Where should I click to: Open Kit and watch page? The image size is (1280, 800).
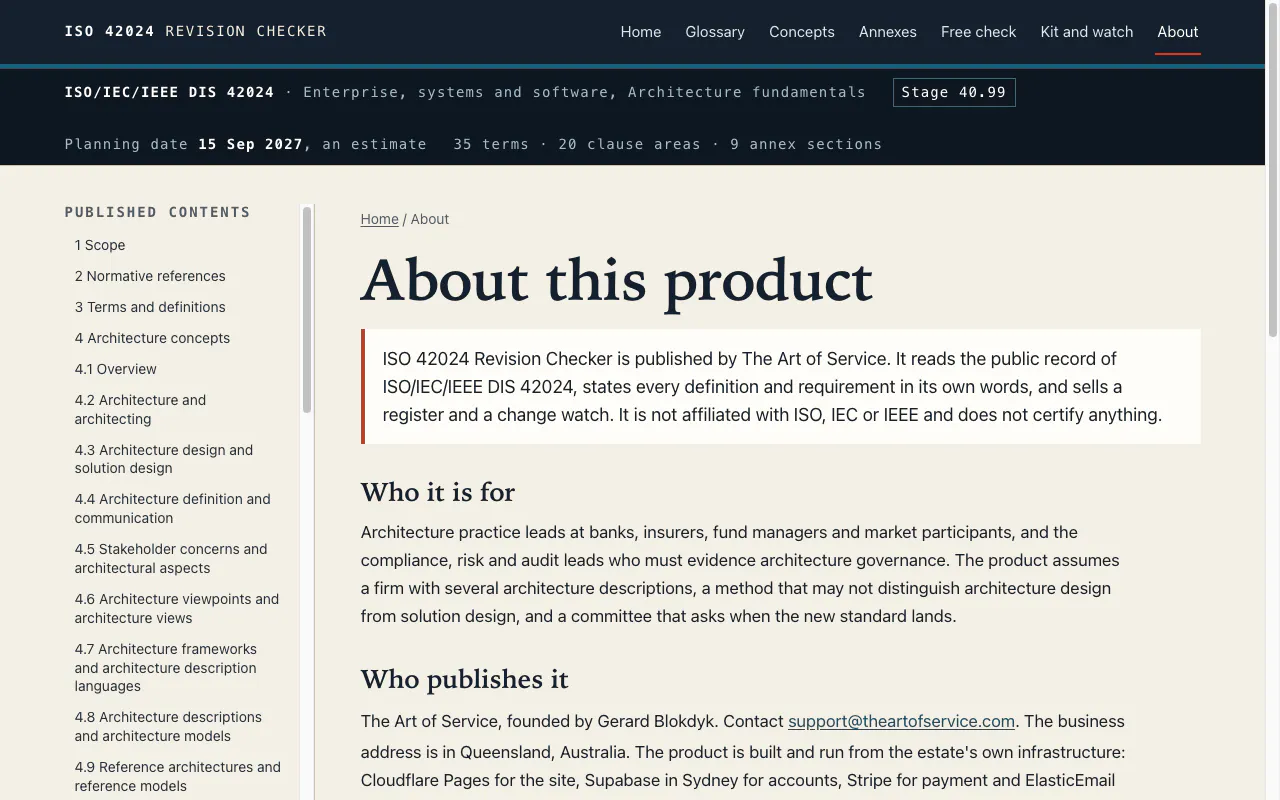[x=1087, y=32]
